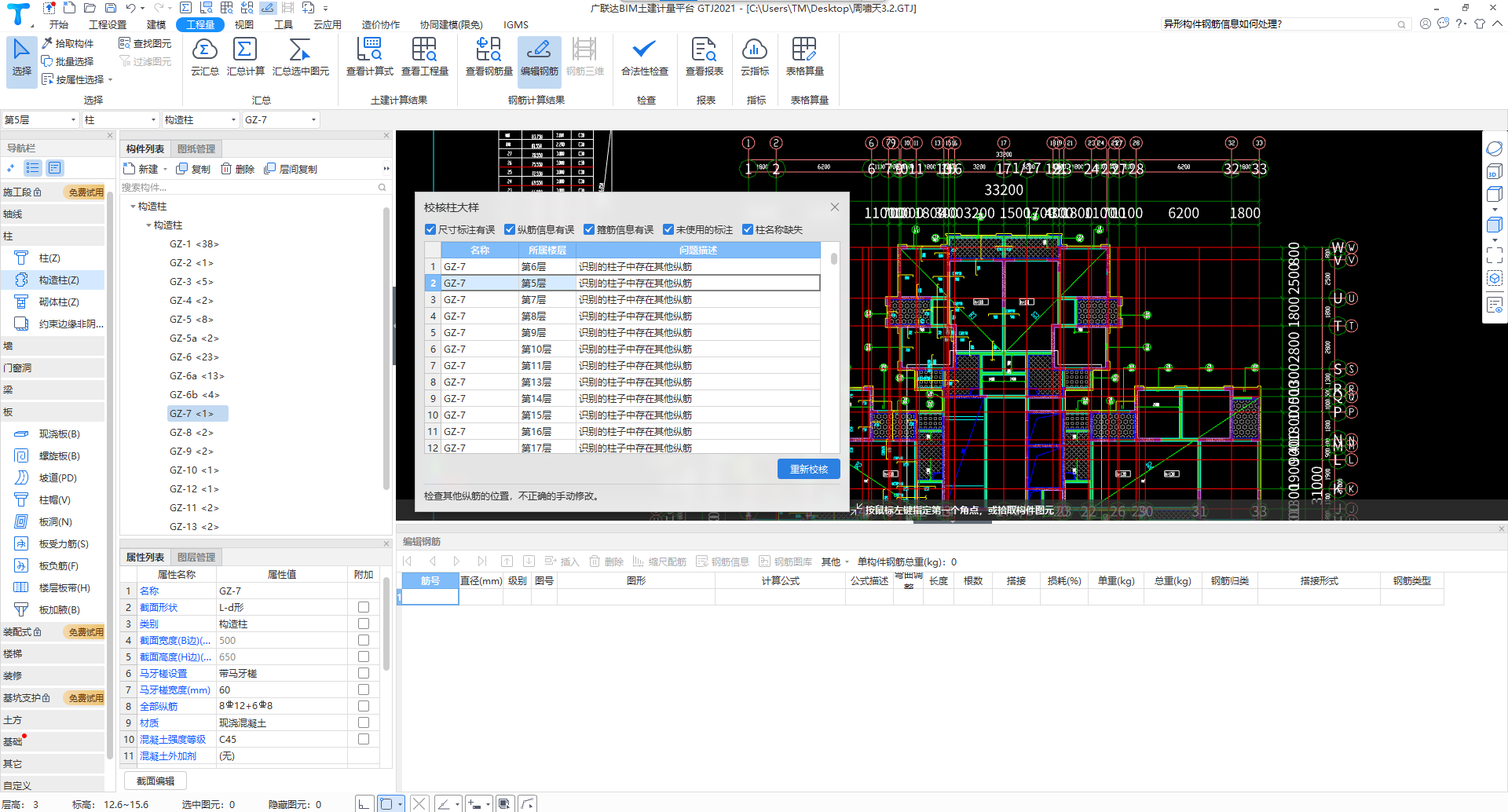1508x812 pixels.
Task: Uncheck 尺寸标注有误 checkbox
Action: point(430,230)
